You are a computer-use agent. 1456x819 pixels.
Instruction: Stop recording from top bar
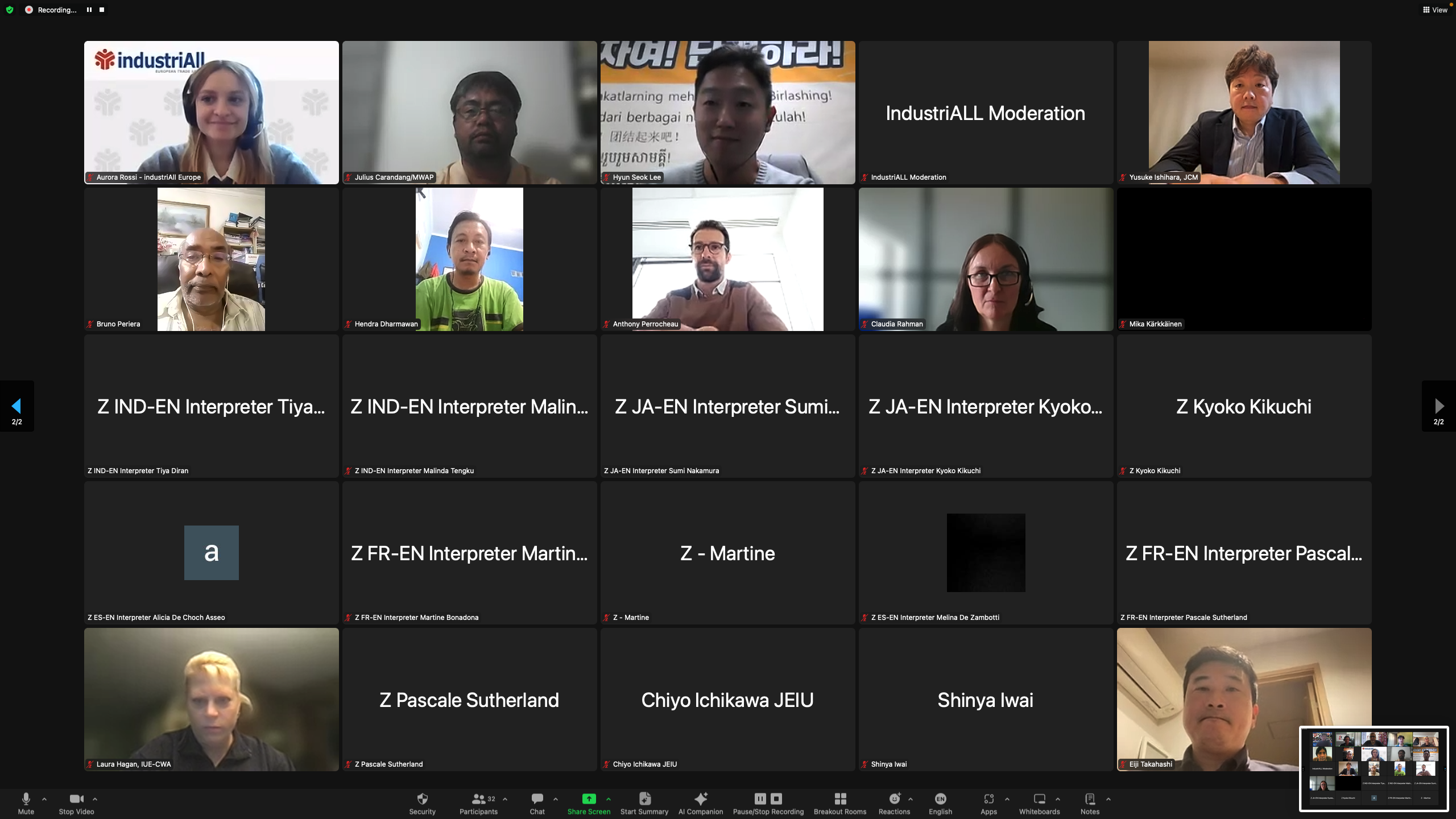pos(102,10)
